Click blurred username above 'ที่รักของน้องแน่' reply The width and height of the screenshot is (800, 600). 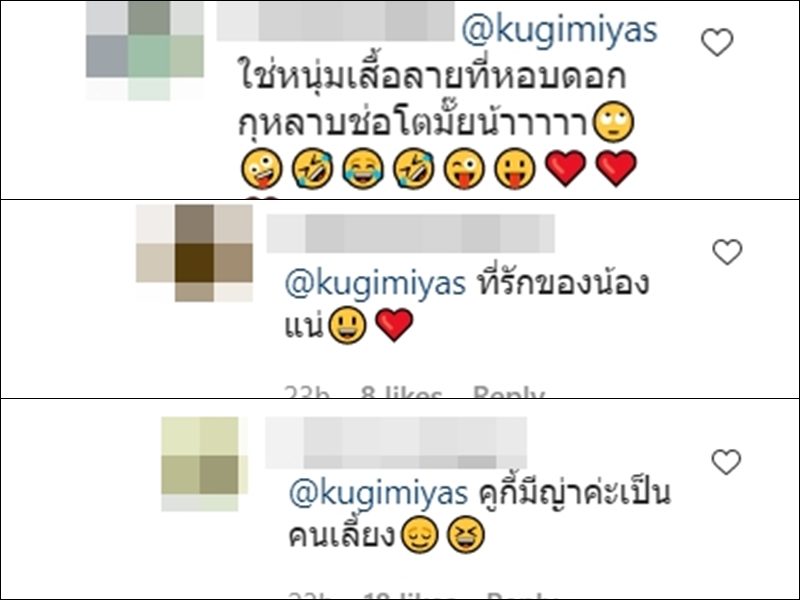[x=411, y=234]
